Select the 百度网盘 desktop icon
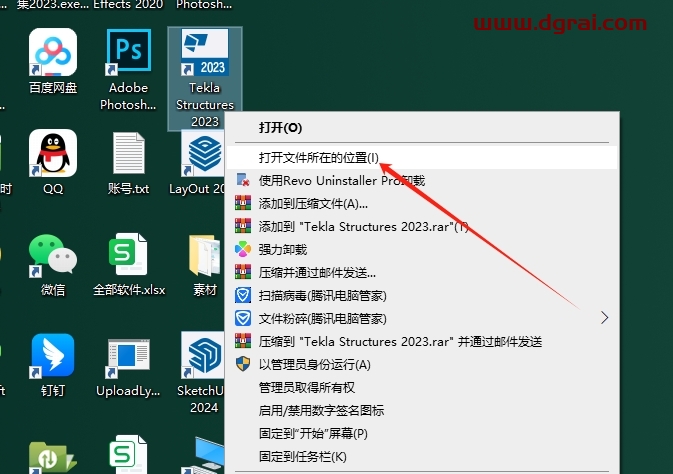This screenshot has height=474, width=673. [53, 61]
